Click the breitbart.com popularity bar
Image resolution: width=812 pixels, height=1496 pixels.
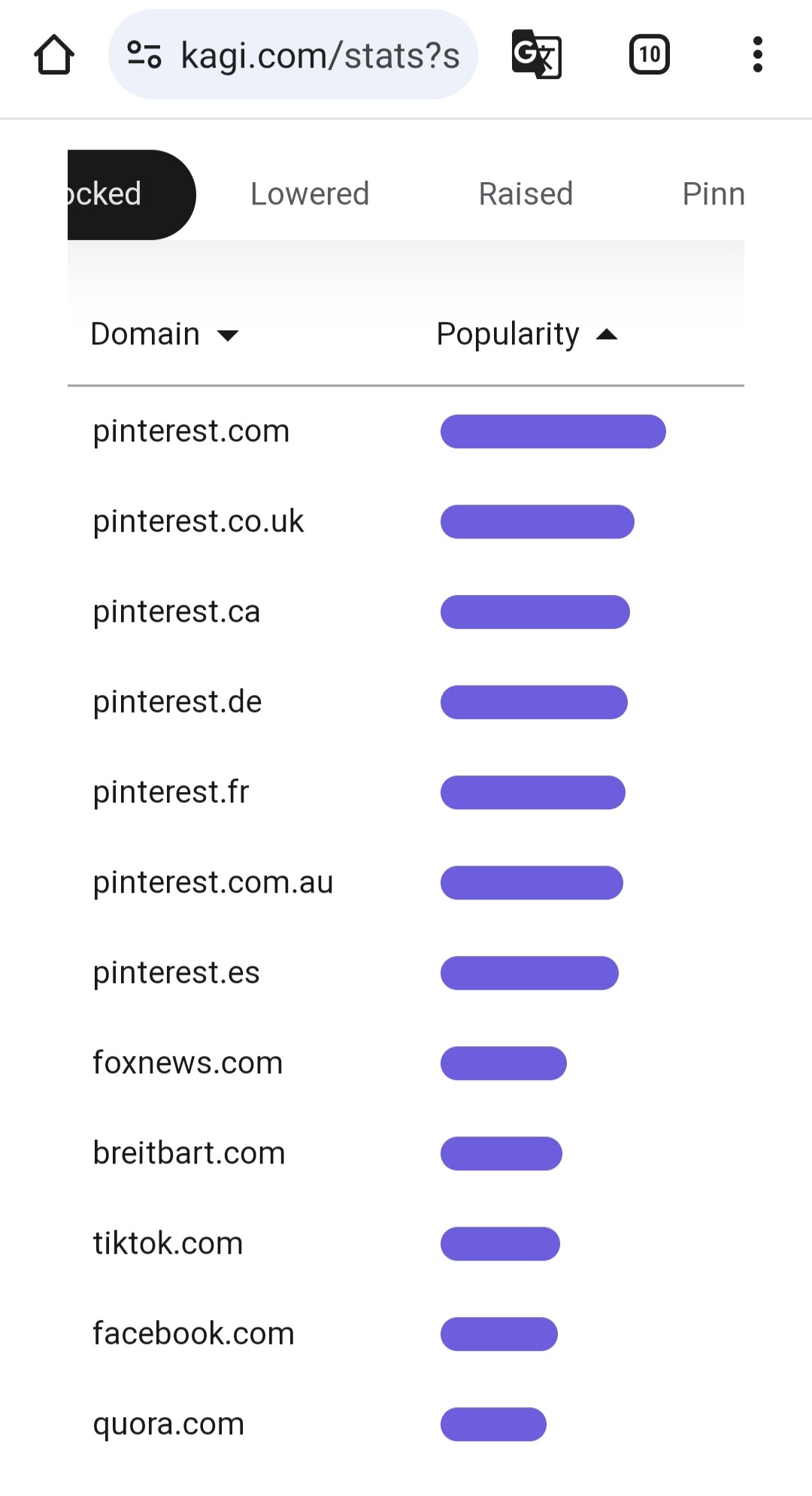(x=501, y=1154)
